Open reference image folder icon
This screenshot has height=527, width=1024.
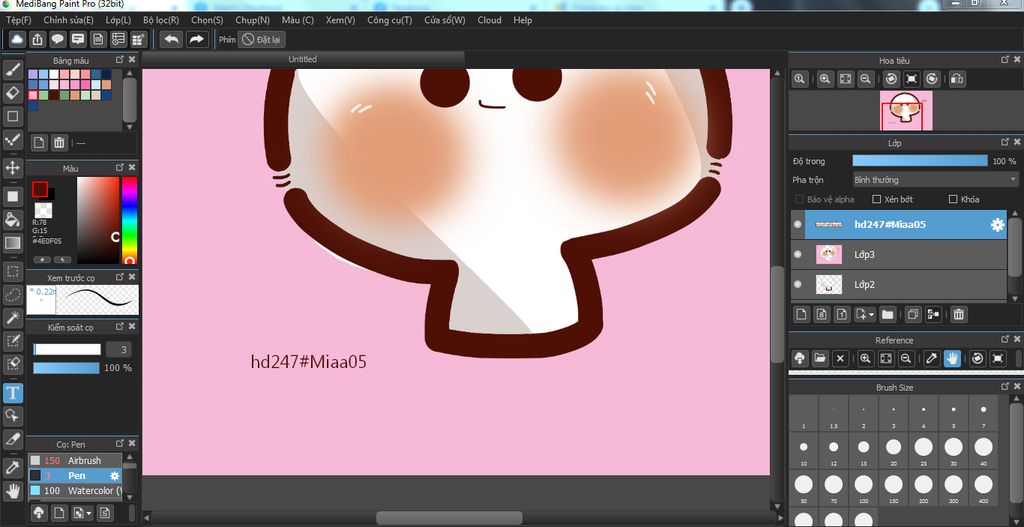coord(820,359)
